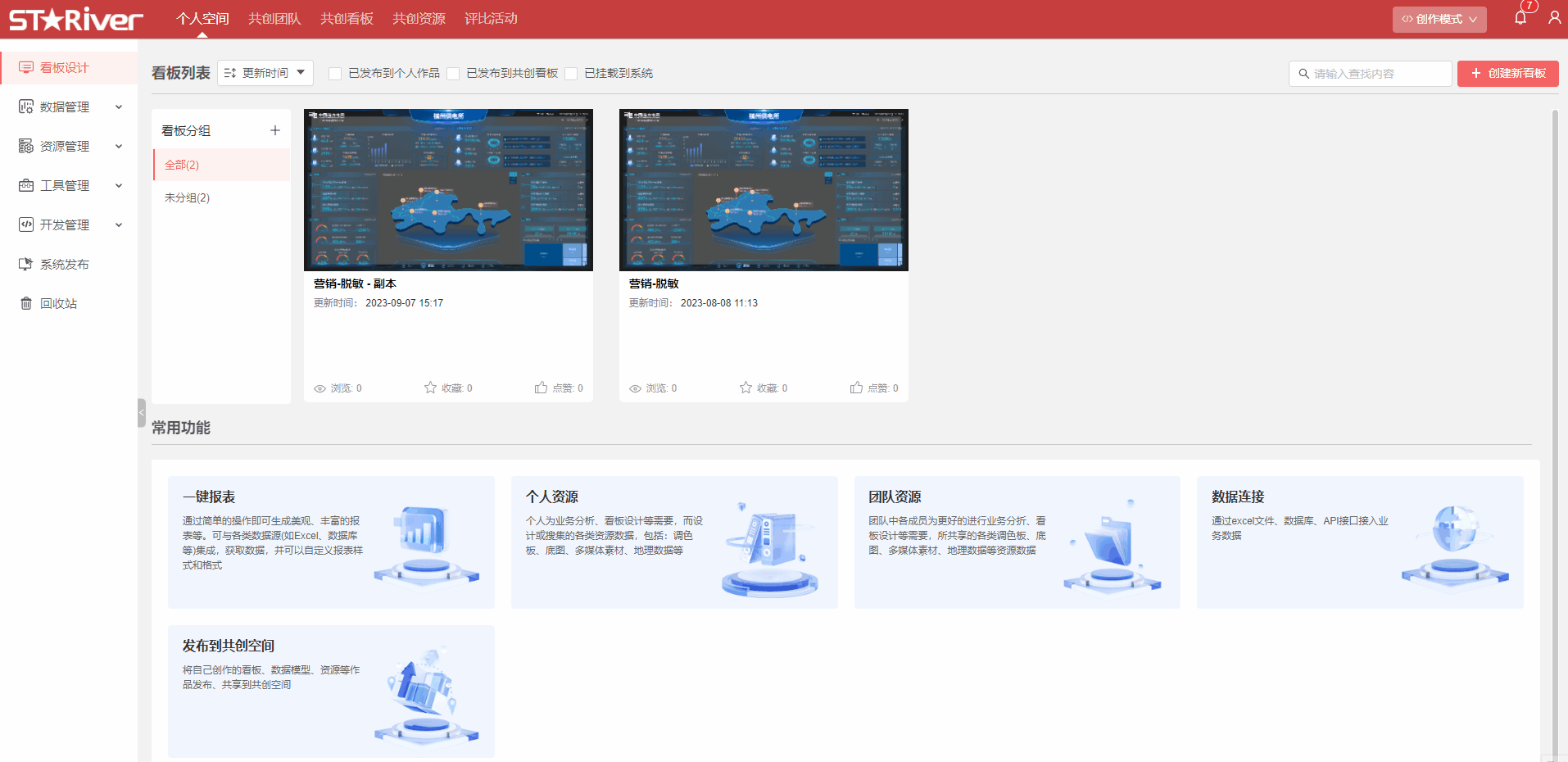The image size is (1568, 762).
Task: Collapse the sidebar using the edge handle
Action: 142,413
